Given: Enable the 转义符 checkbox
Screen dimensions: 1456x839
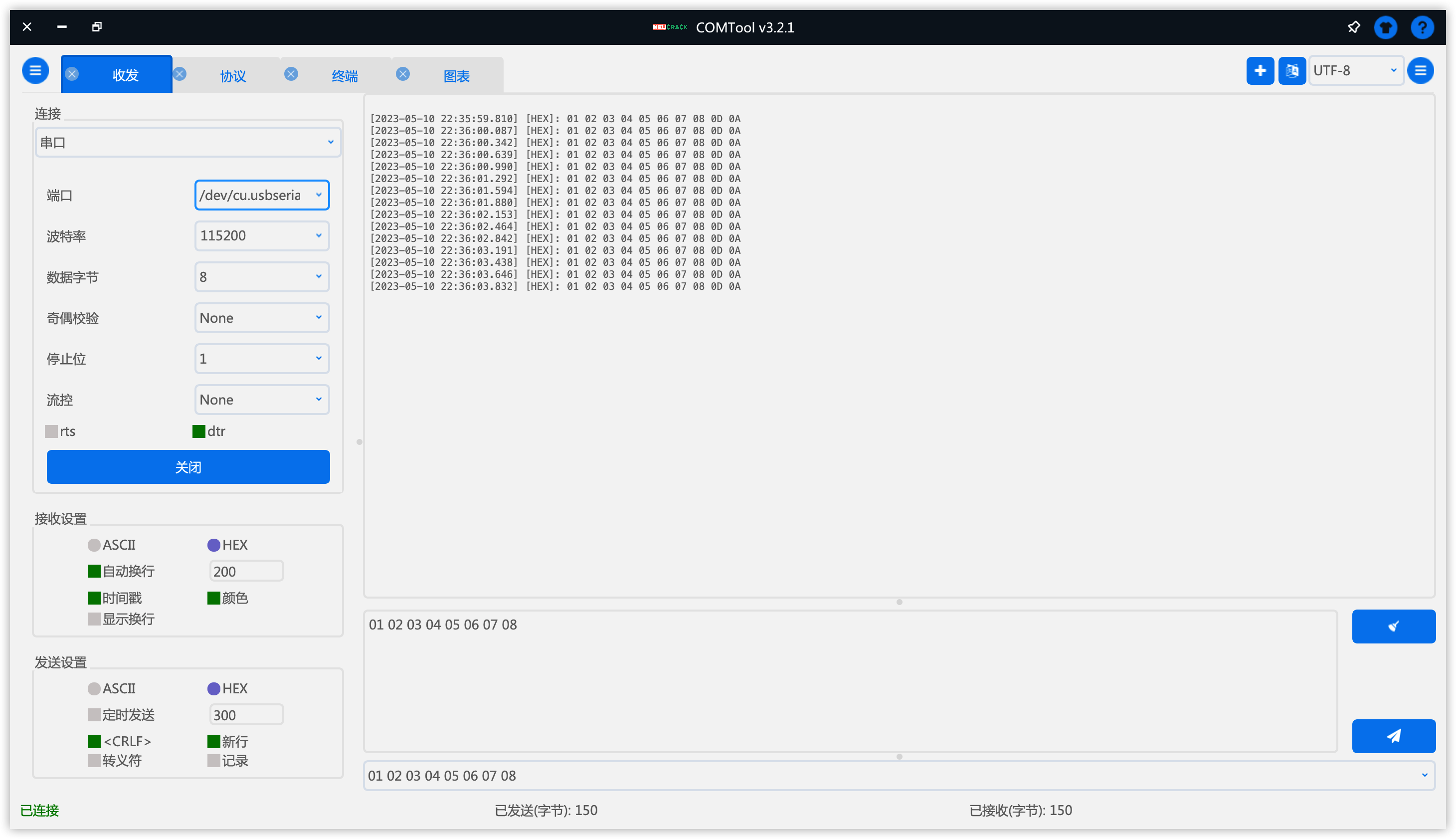Looking at the screenshot, I should coord(115,761).
